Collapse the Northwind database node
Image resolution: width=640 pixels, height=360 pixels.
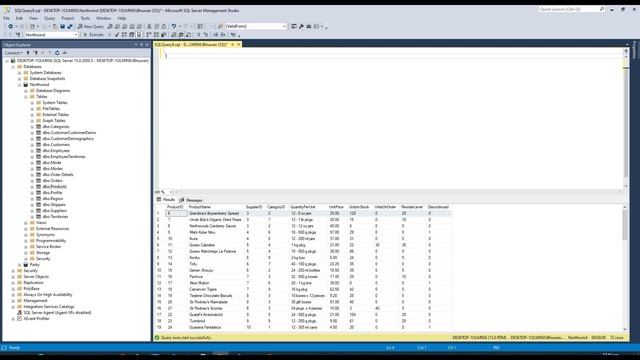(x=19, y=84)
